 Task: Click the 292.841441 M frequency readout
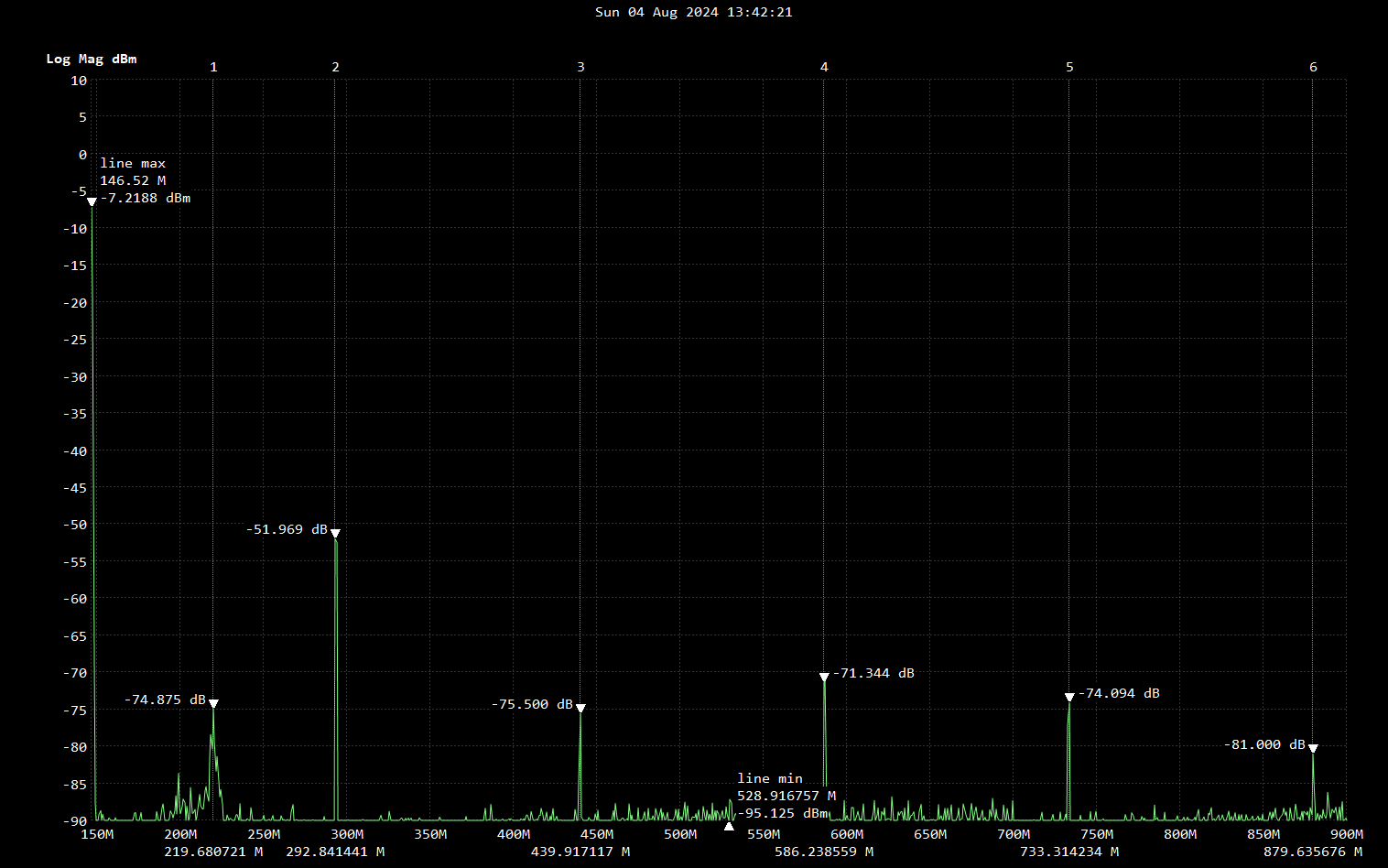click(335, 852)
